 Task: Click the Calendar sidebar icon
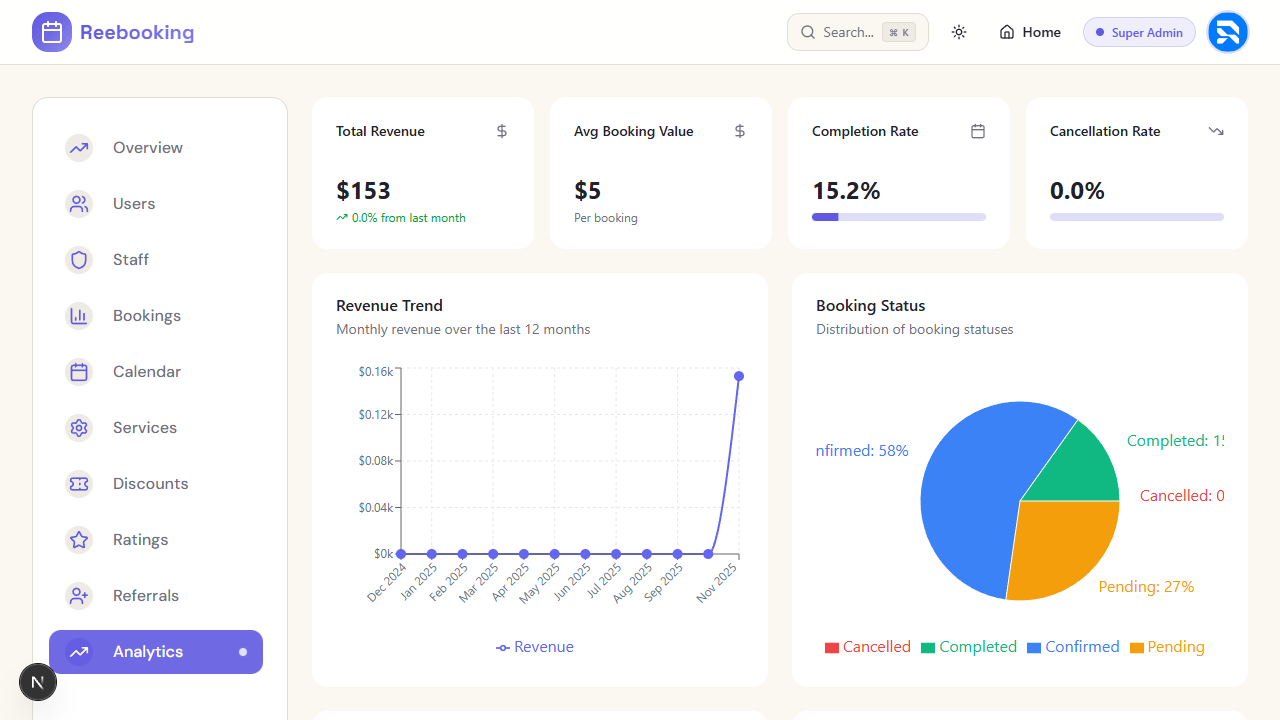coord(79,372)
